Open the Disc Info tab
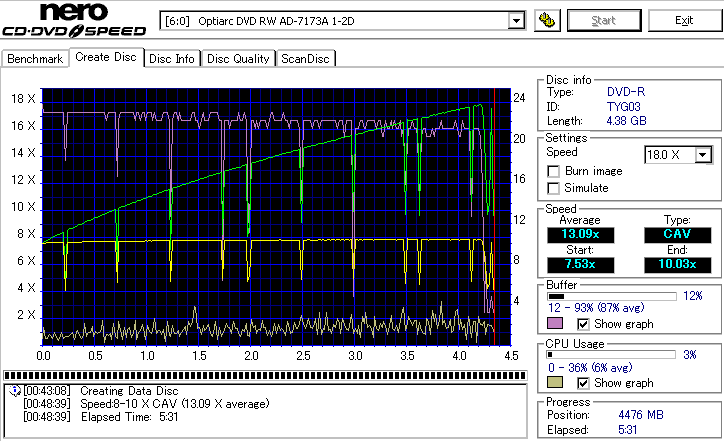The height and width of the screenshot is (441, 724). click(x=172, y=59)
